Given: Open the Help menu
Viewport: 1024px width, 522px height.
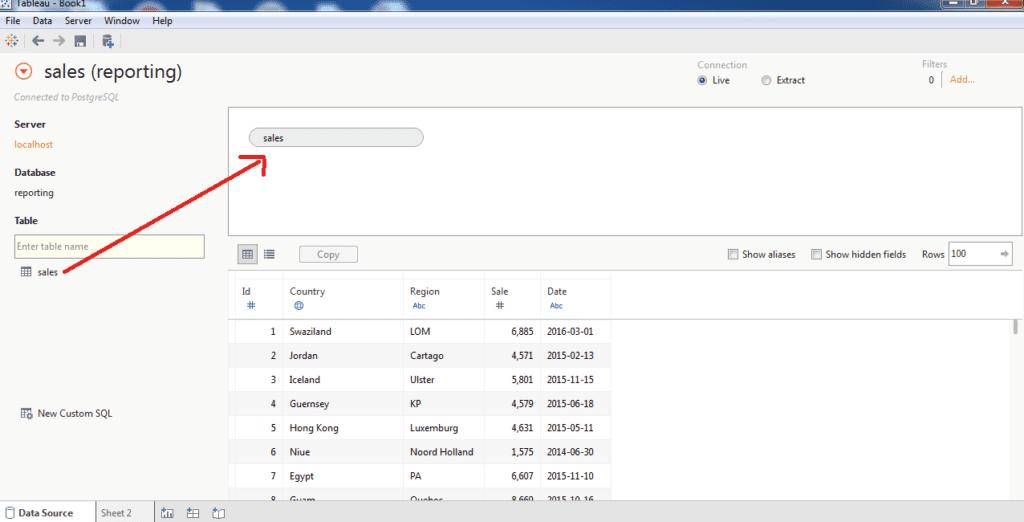Looking at the screenshot, I should point(162,21).
